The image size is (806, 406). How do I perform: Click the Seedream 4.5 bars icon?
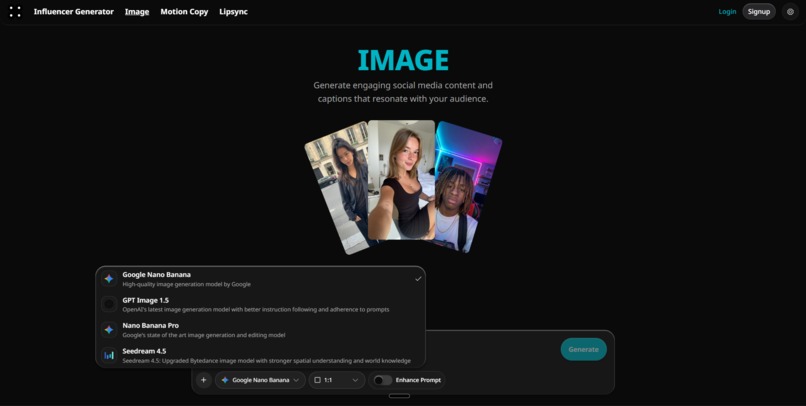point(109,355)
